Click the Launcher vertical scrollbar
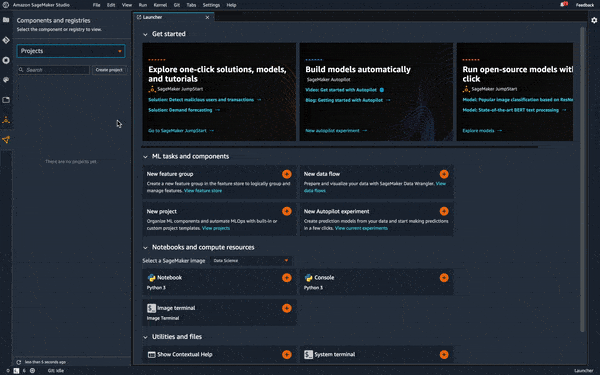This screenshot has width=600, height=375. tap(582, 180)
